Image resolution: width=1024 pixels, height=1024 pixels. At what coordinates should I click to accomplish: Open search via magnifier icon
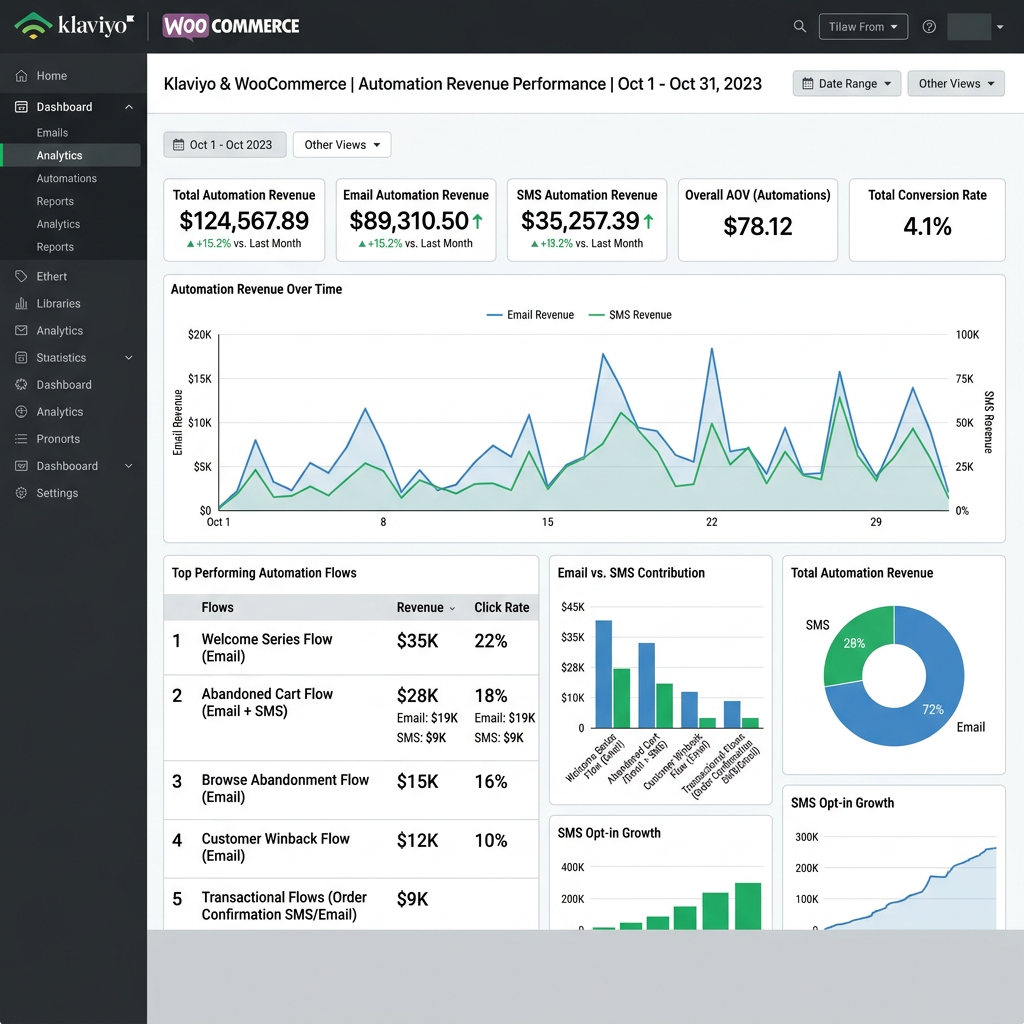tap(799, 26)
